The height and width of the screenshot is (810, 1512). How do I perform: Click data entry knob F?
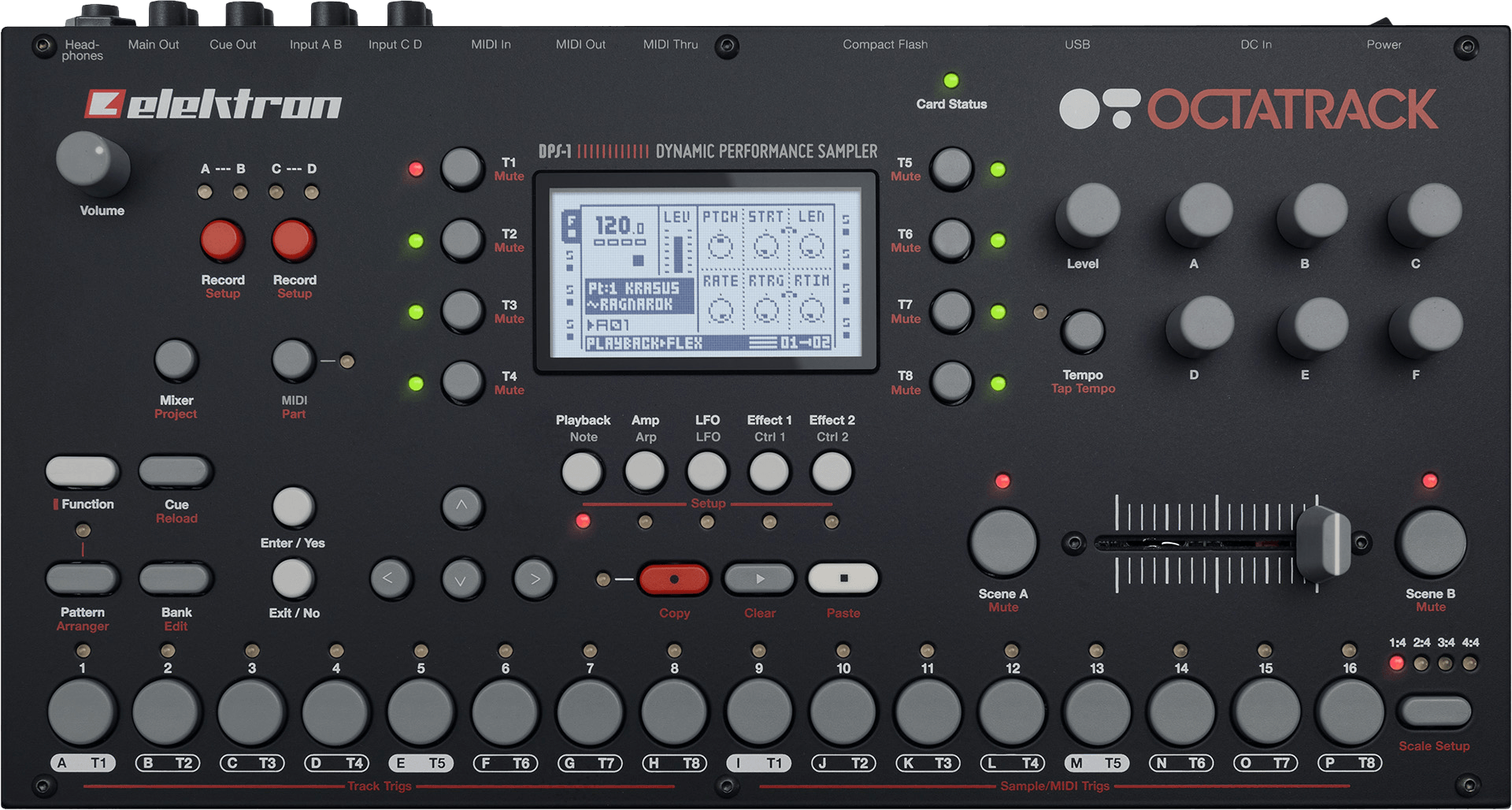pyautogui.click(x=1425, y=326)
